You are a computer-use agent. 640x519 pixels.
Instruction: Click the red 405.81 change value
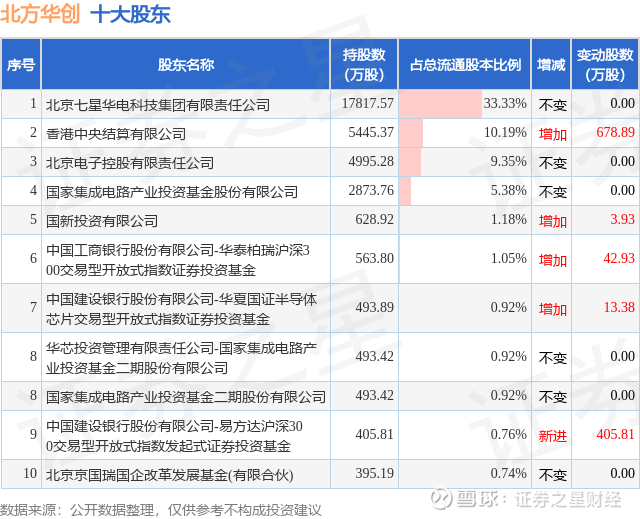[616, 434]
